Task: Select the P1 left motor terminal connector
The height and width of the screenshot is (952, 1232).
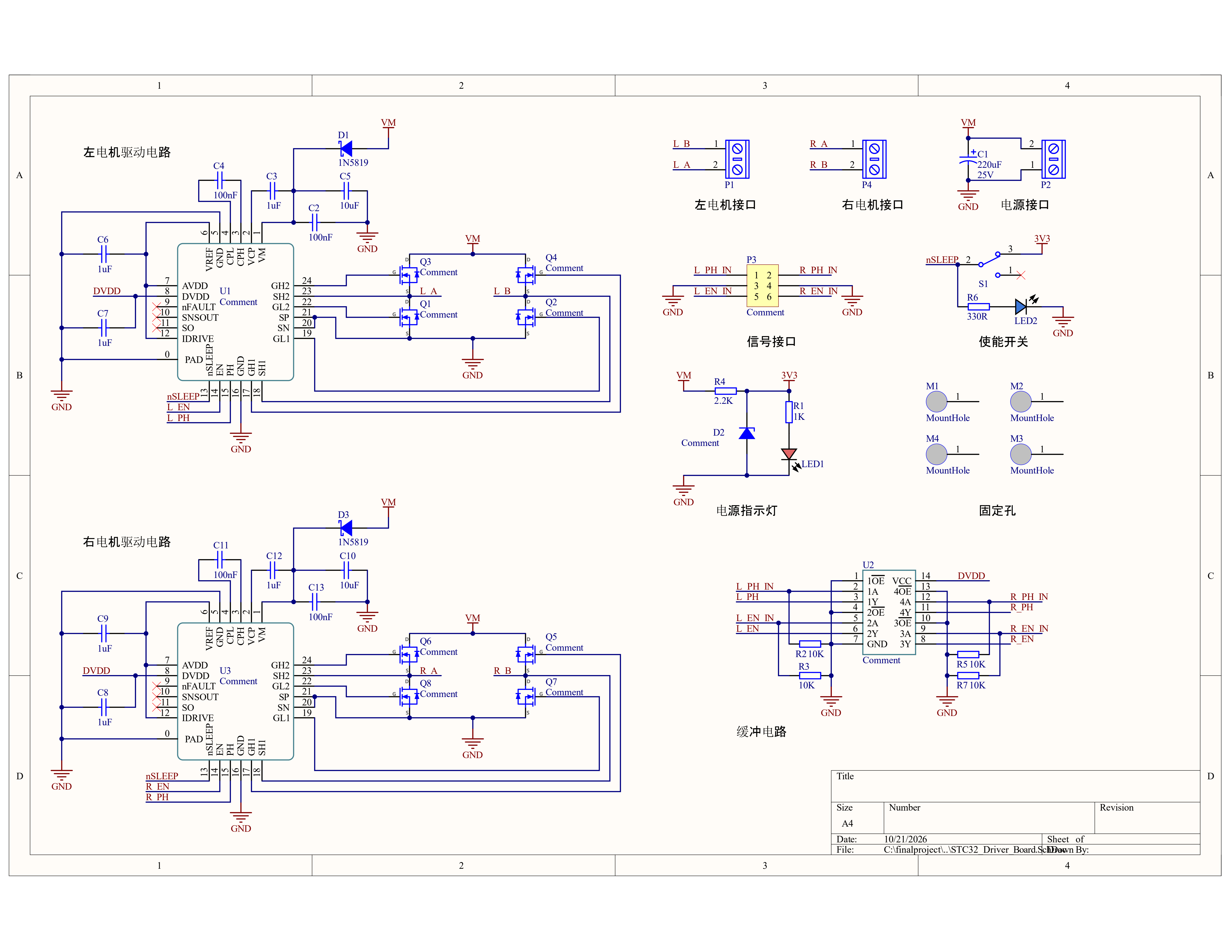Action: (x=737, y=159)
